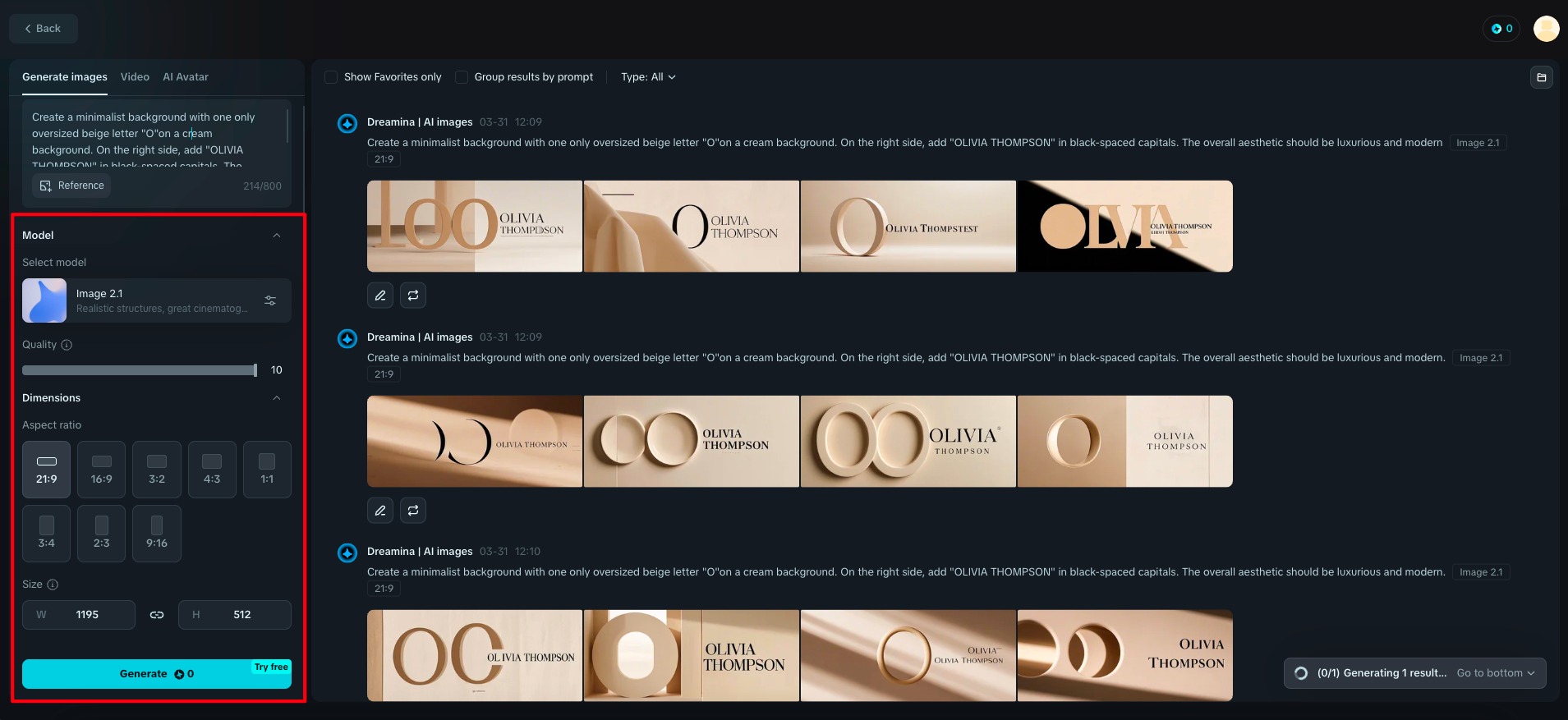The image size is (1568, 720).
Task: Click the edit pencil icon under first result
Action: coord(380,296)
